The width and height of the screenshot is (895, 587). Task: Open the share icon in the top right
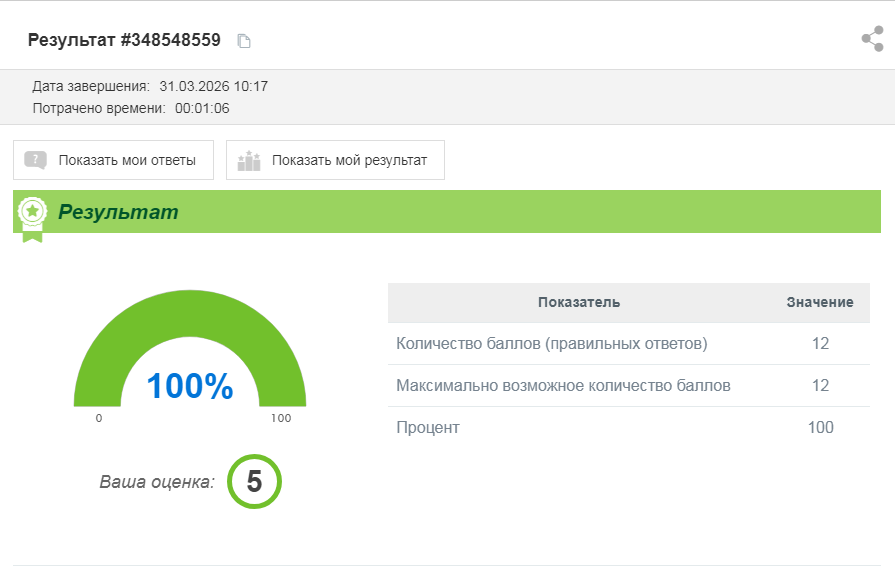872,40
